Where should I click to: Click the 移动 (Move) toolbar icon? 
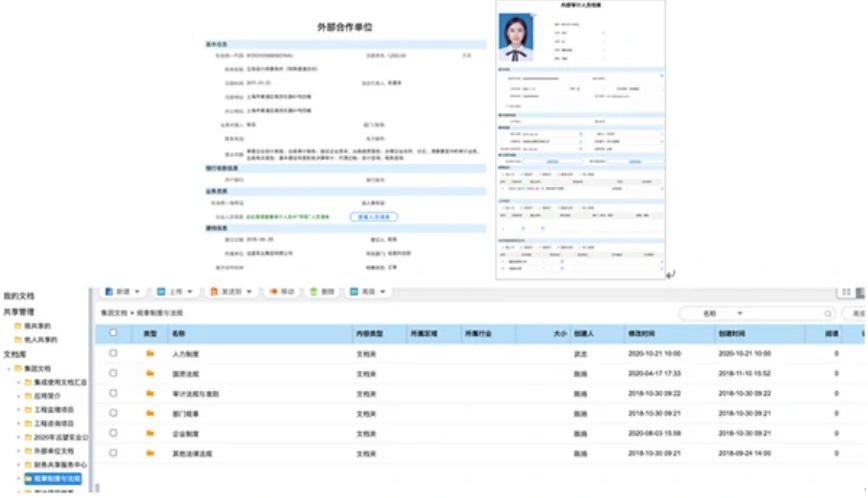click(x=272, y=292)
